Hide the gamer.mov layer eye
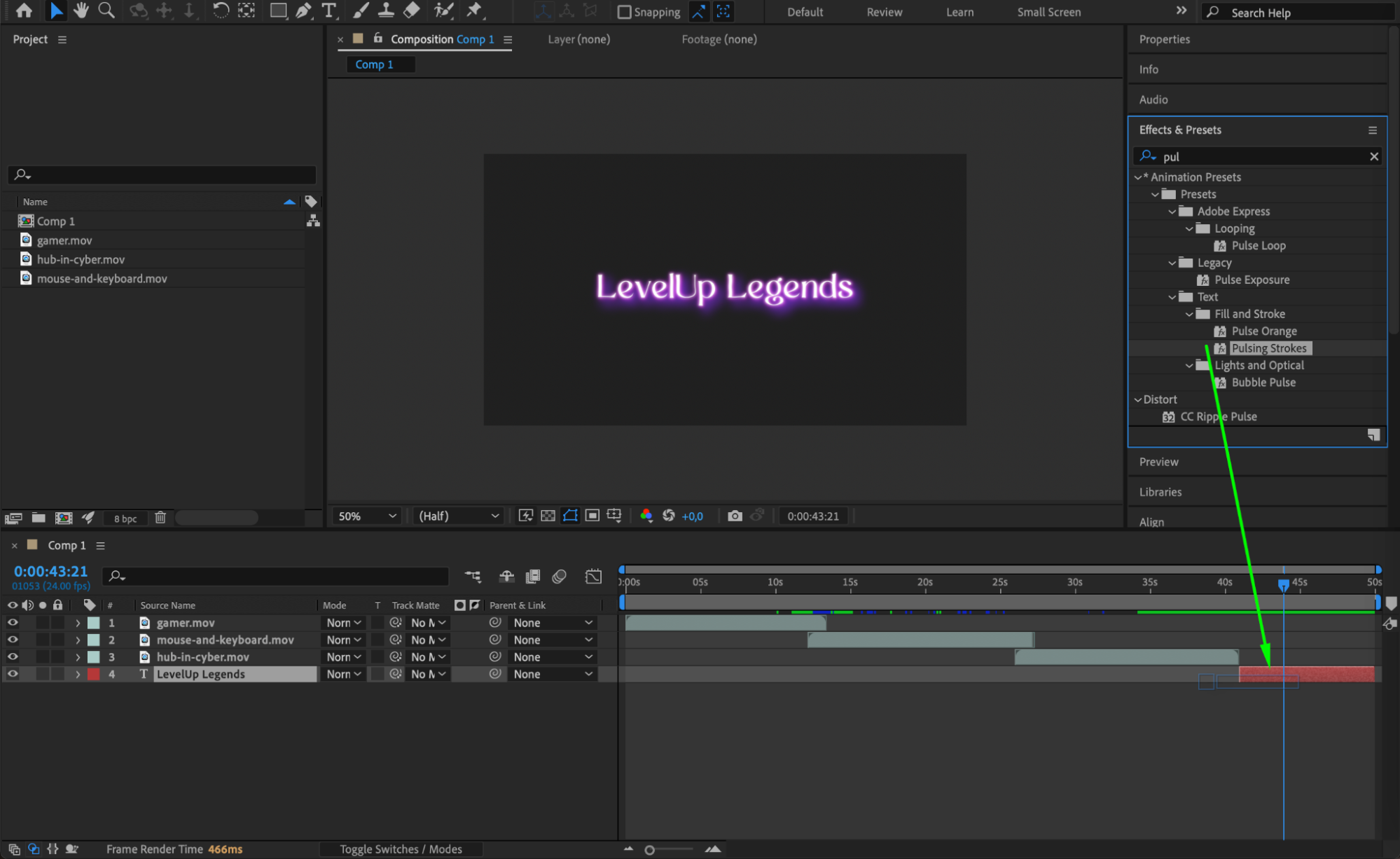The image size is (1400, 859). (13, 622)
